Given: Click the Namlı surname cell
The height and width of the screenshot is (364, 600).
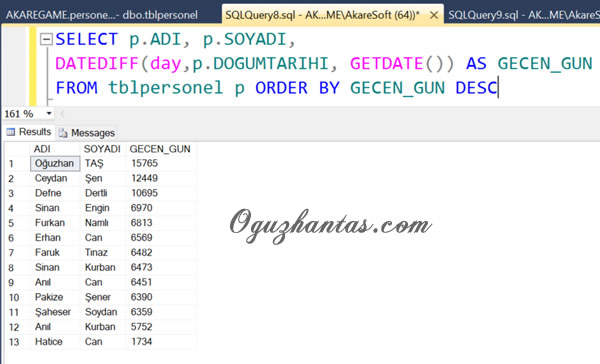Looking at the screenshot, I should pyautogui.click(x=103, y=223).
